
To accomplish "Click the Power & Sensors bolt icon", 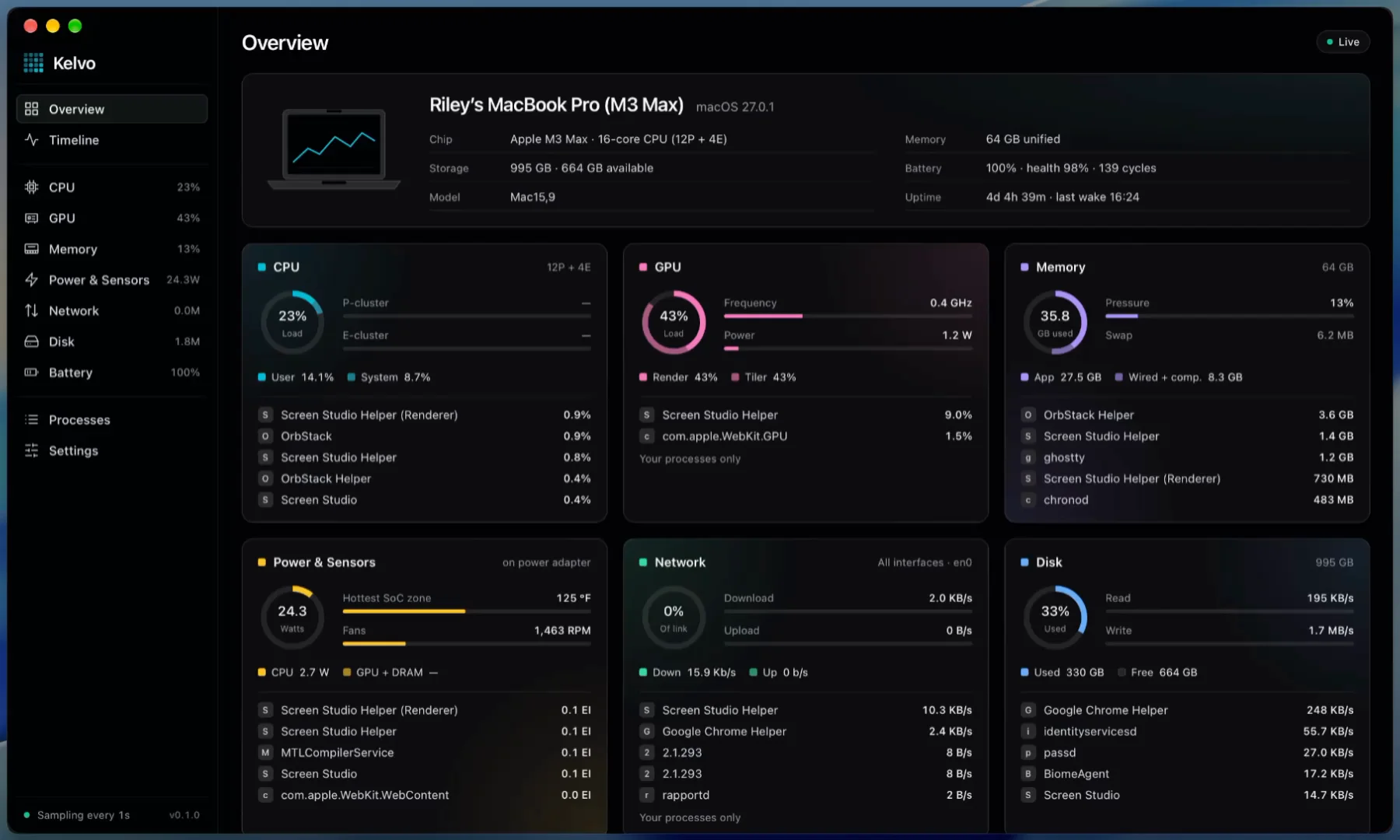I will pos(31,279).
